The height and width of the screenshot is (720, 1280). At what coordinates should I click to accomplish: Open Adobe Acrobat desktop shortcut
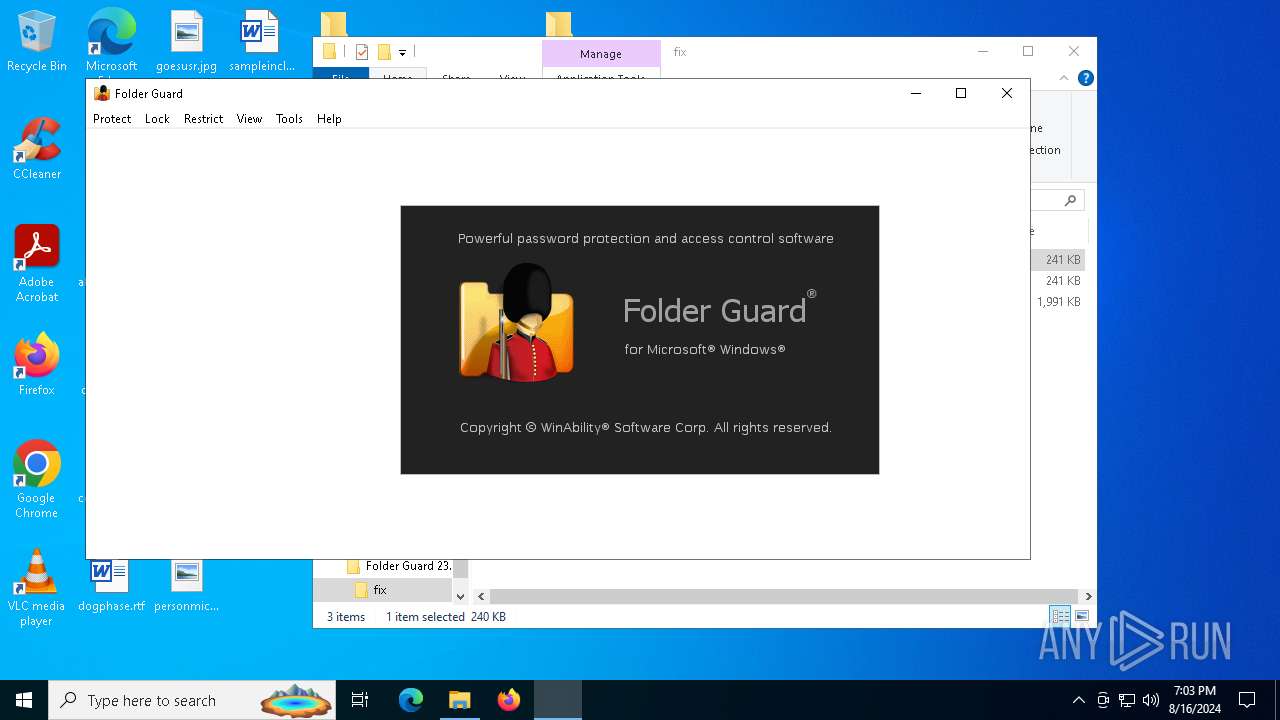(37, 264)
